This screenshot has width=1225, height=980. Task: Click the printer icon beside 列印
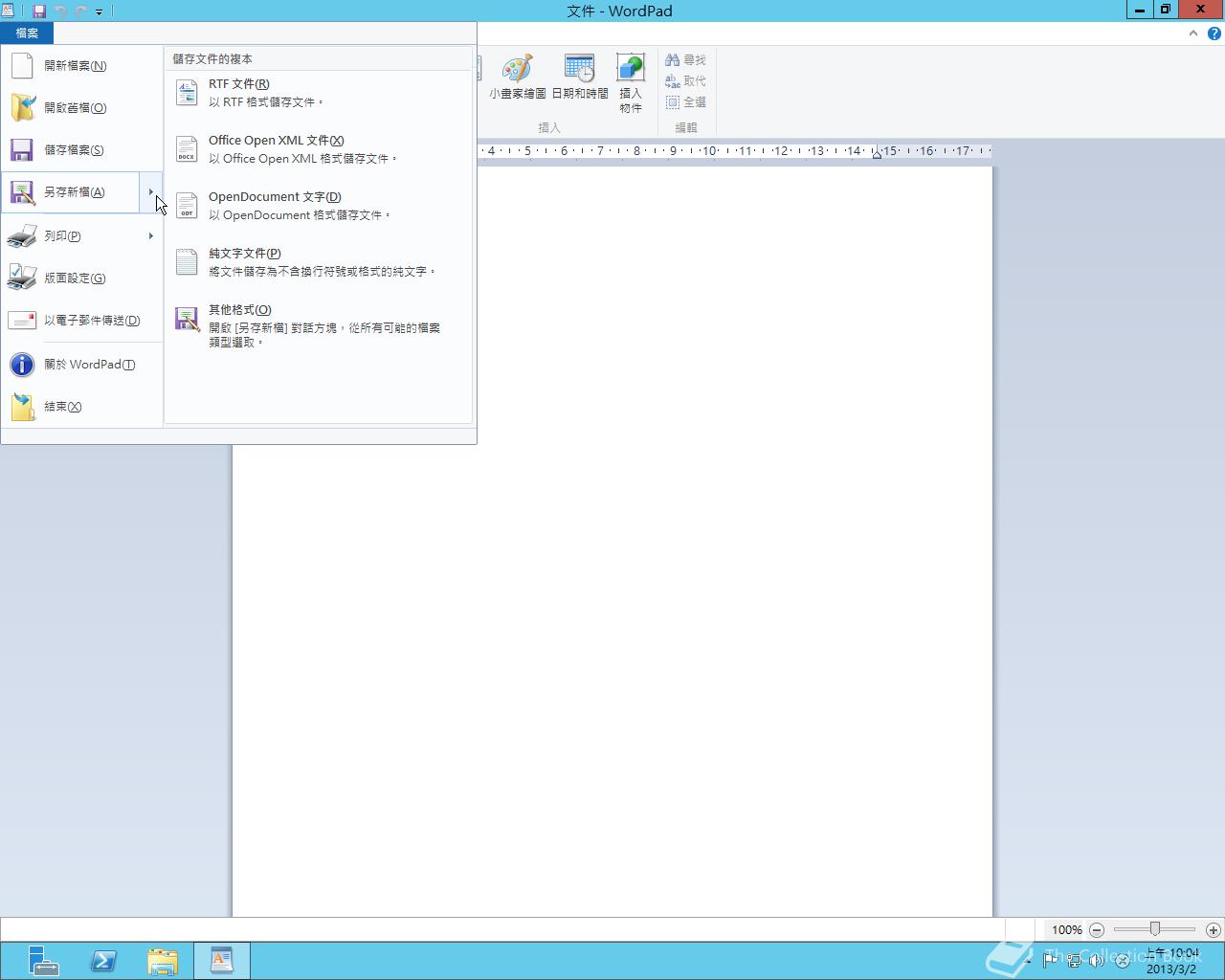(x=22, y=235)
